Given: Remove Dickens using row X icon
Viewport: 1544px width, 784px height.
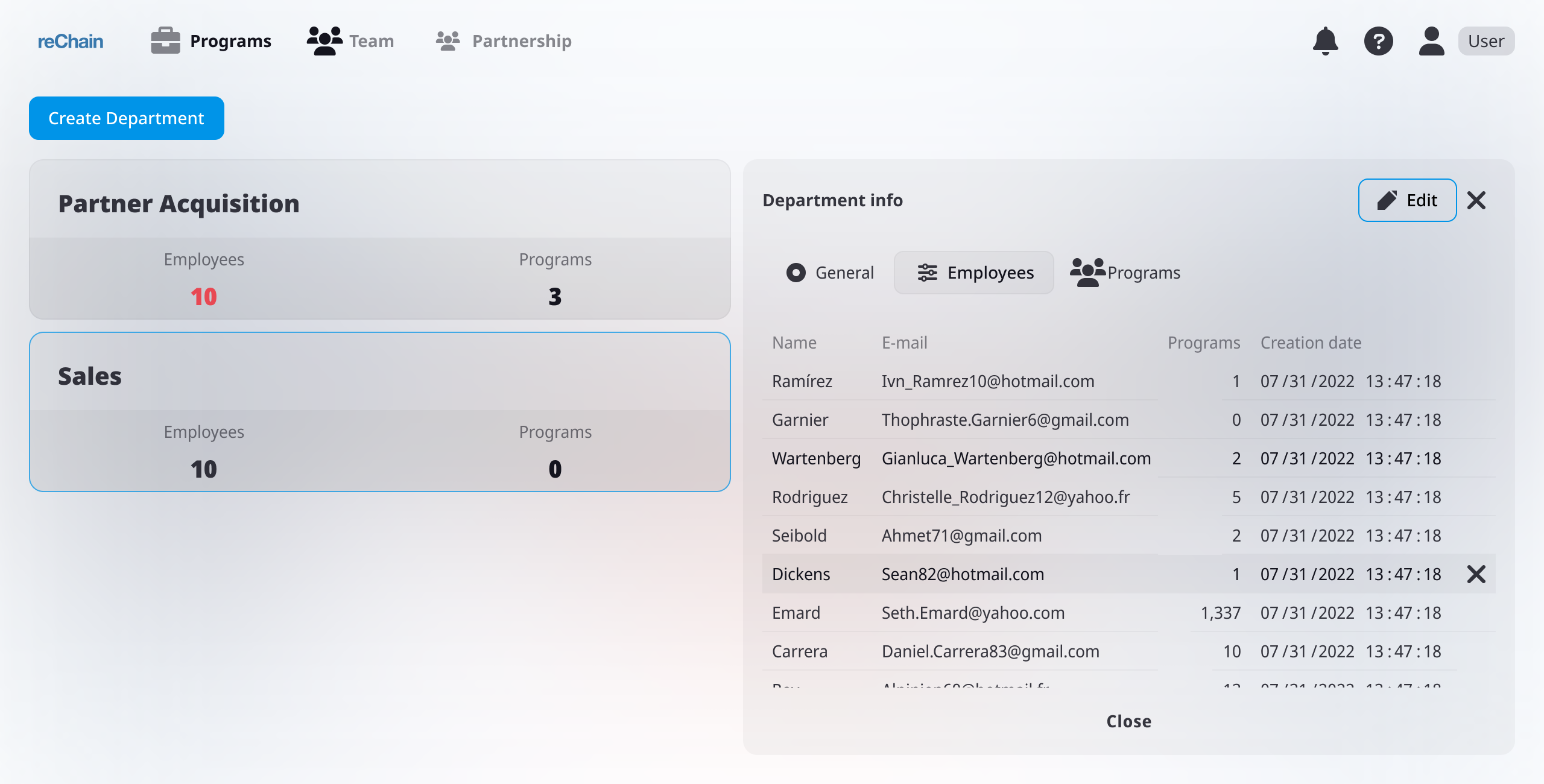Looking at the screenshot, I should [x=1476, y=574].
